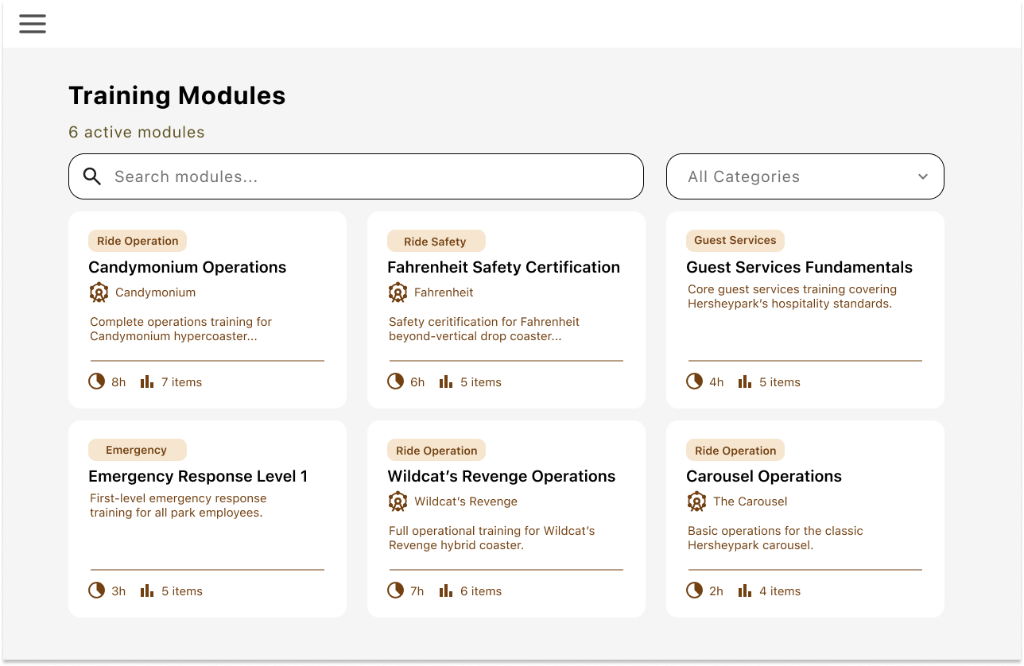Focus the Search modules input field
This screenshot has width=1024, height=666.
(x=356, y=176)
